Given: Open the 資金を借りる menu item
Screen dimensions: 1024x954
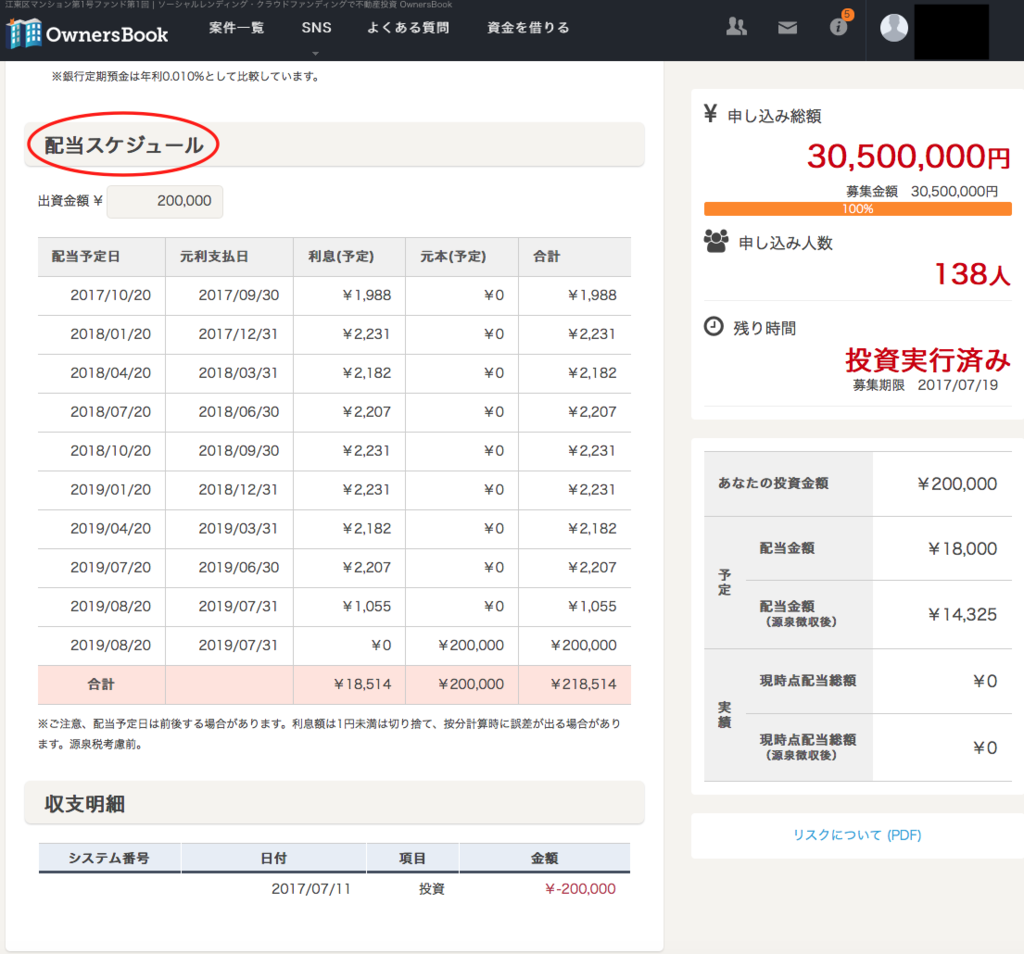Looking at the screenshot, I should point(528,28).
